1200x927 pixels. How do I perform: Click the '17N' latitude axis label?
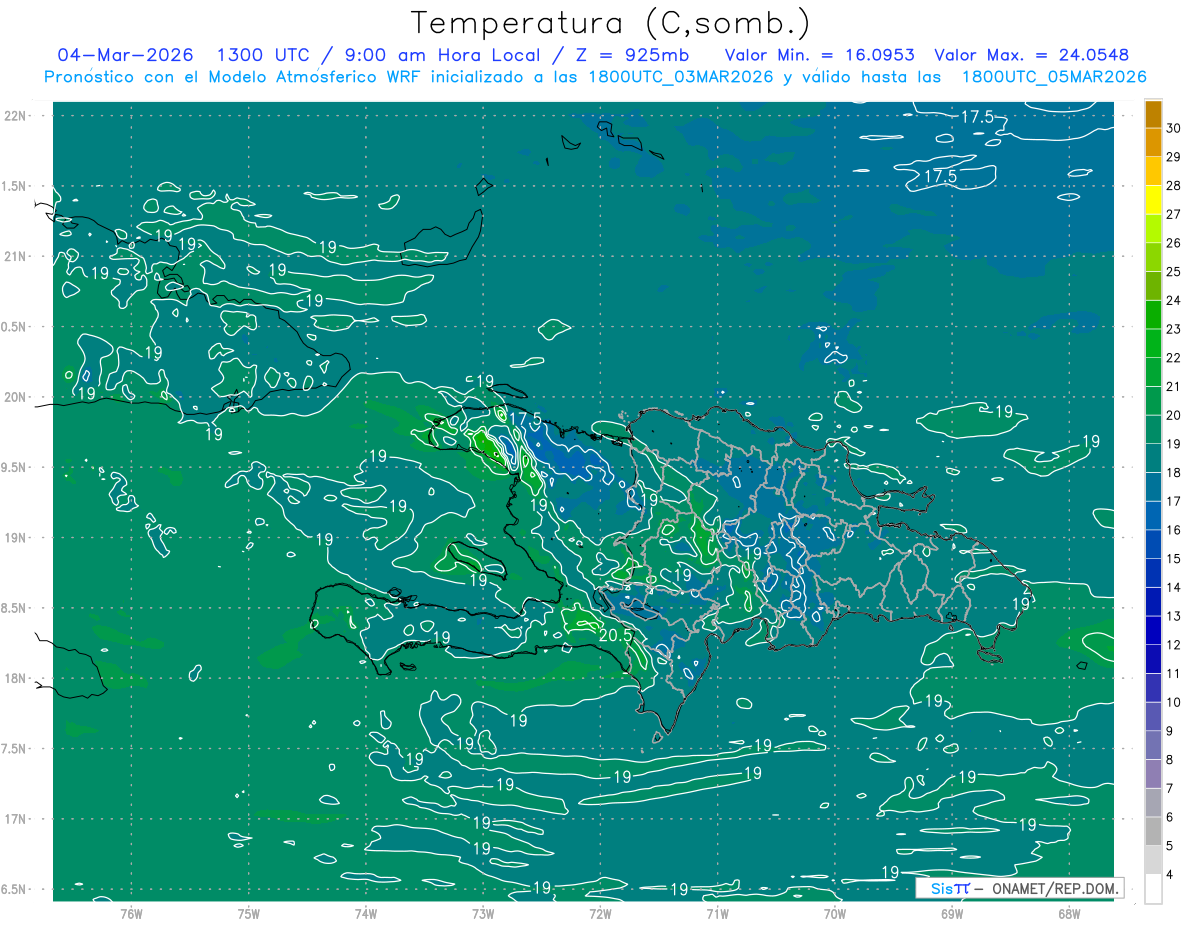[x=17, y=819]
